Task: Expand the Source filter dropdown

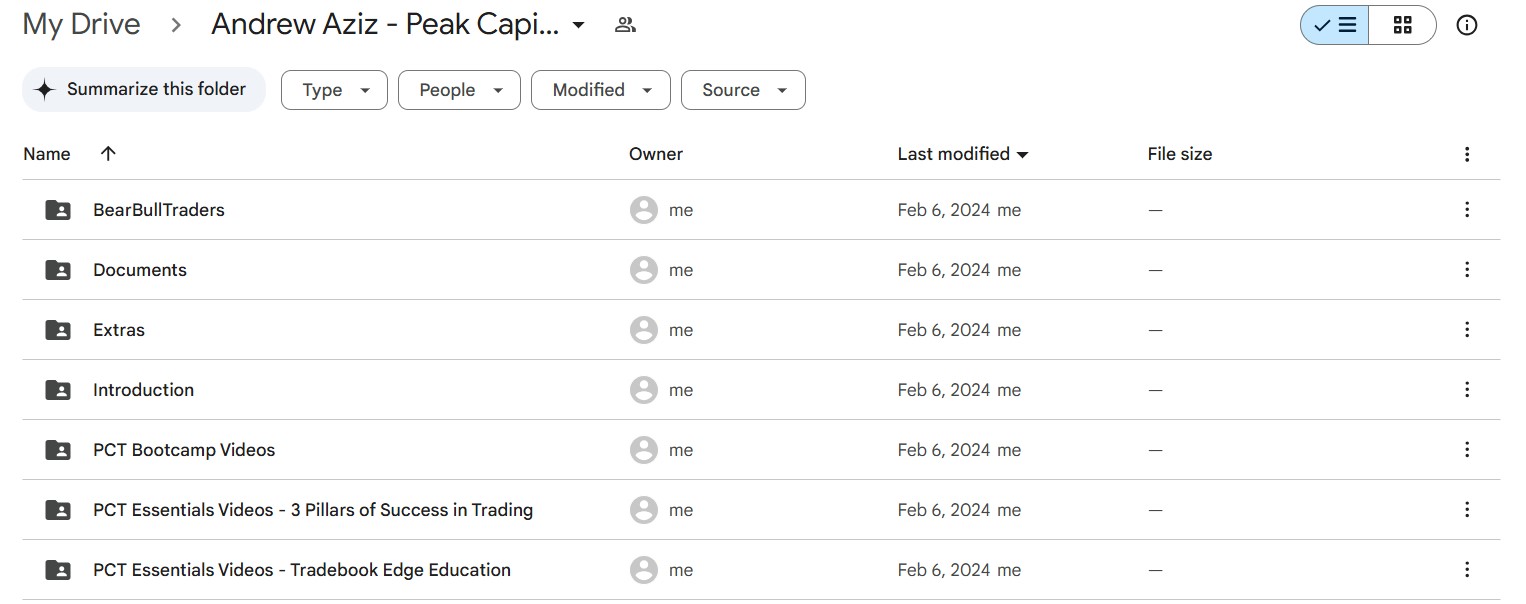Action: 743,90
